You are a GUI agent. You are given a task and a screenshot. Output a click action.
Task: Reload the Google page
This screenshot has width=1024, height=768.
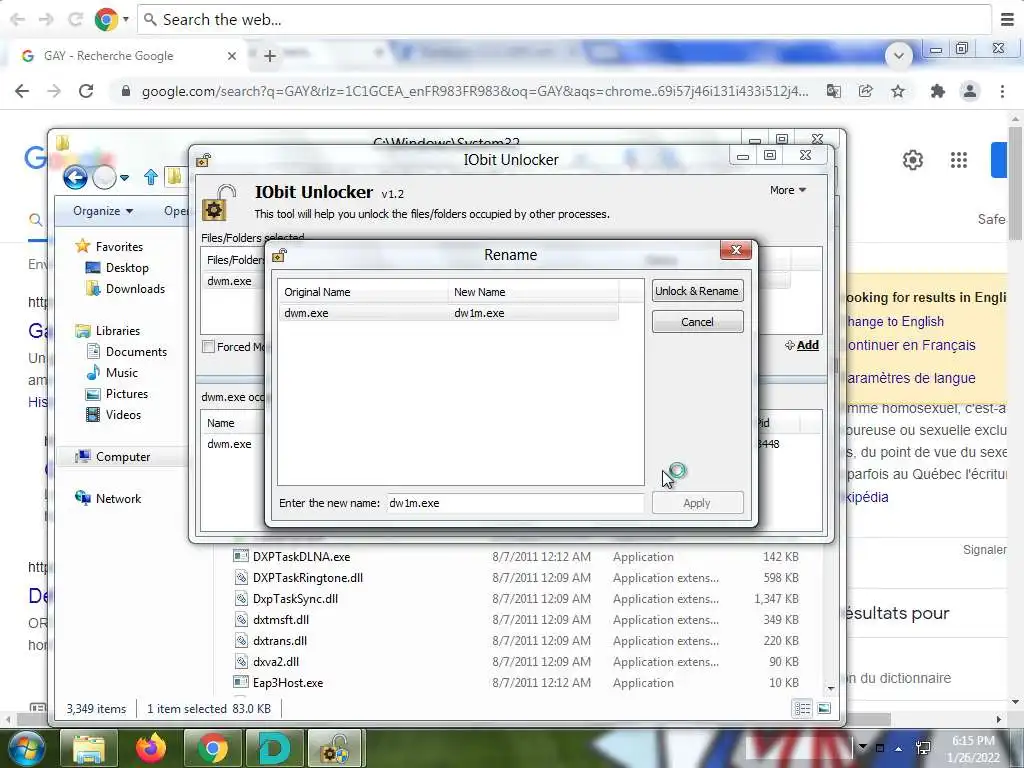[x=86, y=91]
